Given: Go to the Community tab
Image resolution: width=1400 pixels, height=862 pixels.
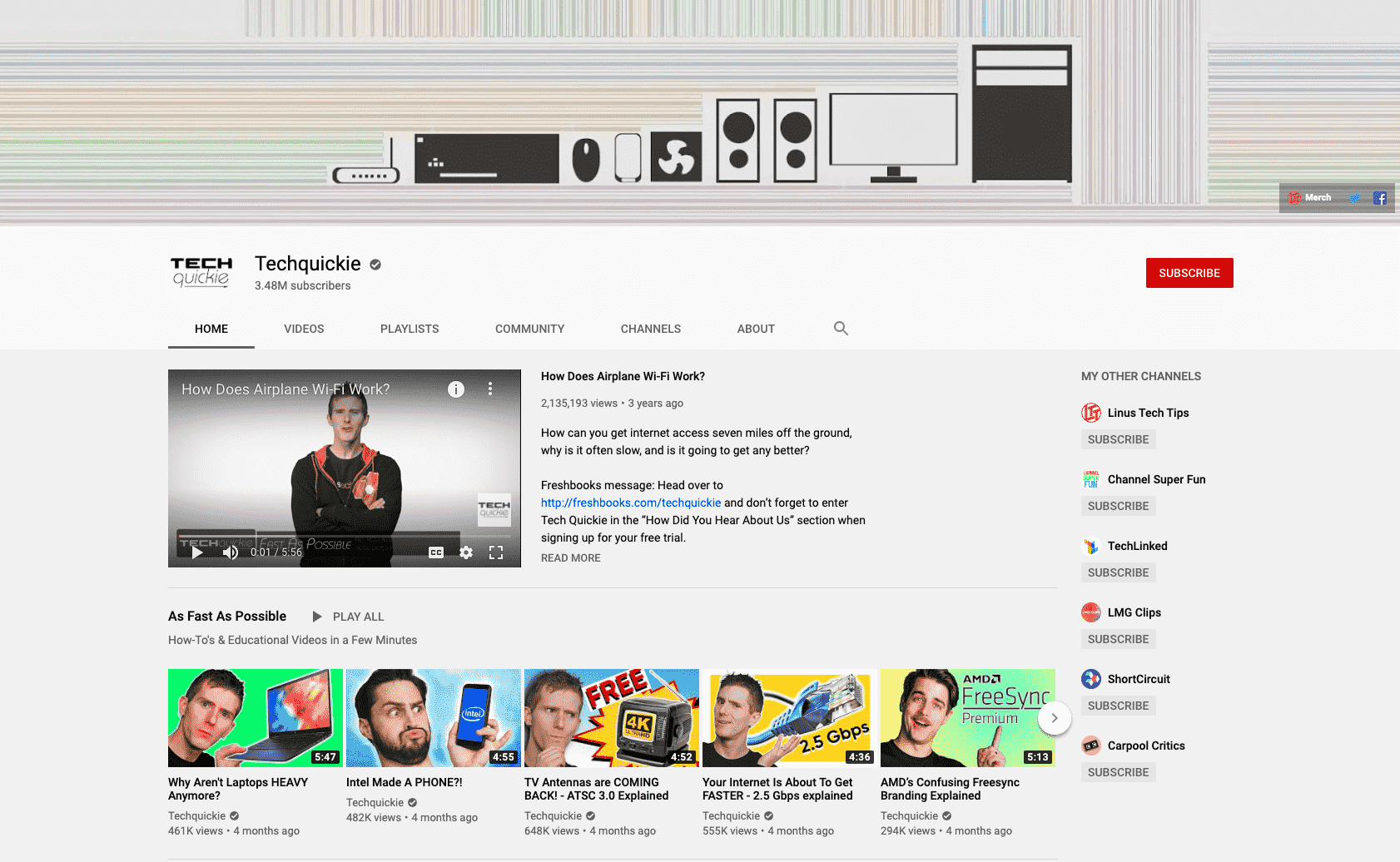Looking at the screenshot, I should (529, 329).
